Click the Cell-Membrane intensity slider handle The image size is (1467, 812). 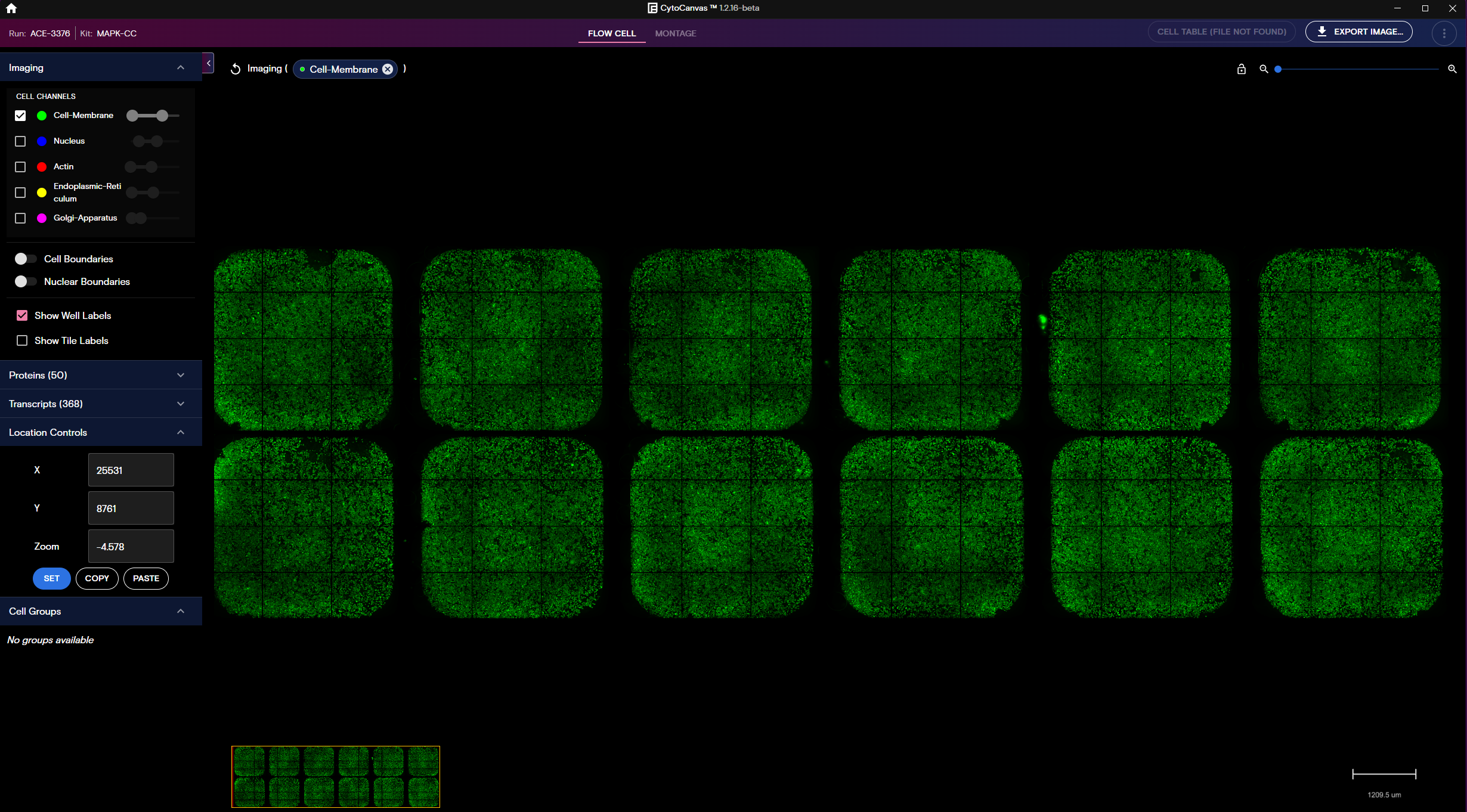click(x=162, y=116)
